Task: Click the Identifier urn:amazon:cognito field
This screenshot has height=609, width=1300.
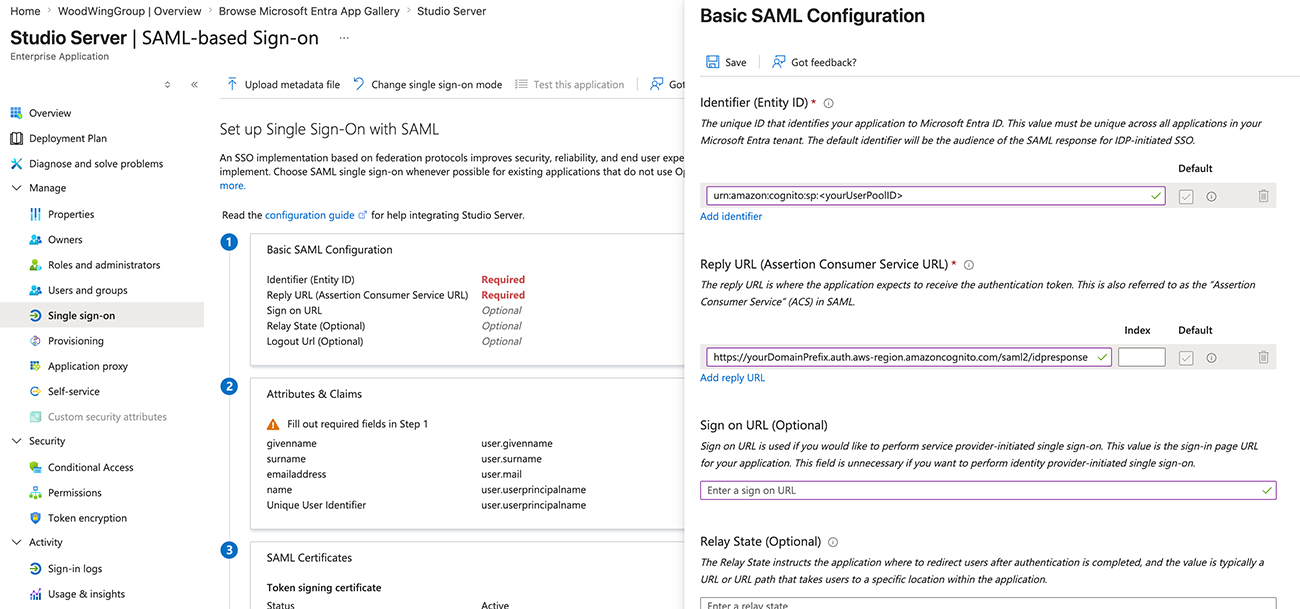Action: coord(935,196)
